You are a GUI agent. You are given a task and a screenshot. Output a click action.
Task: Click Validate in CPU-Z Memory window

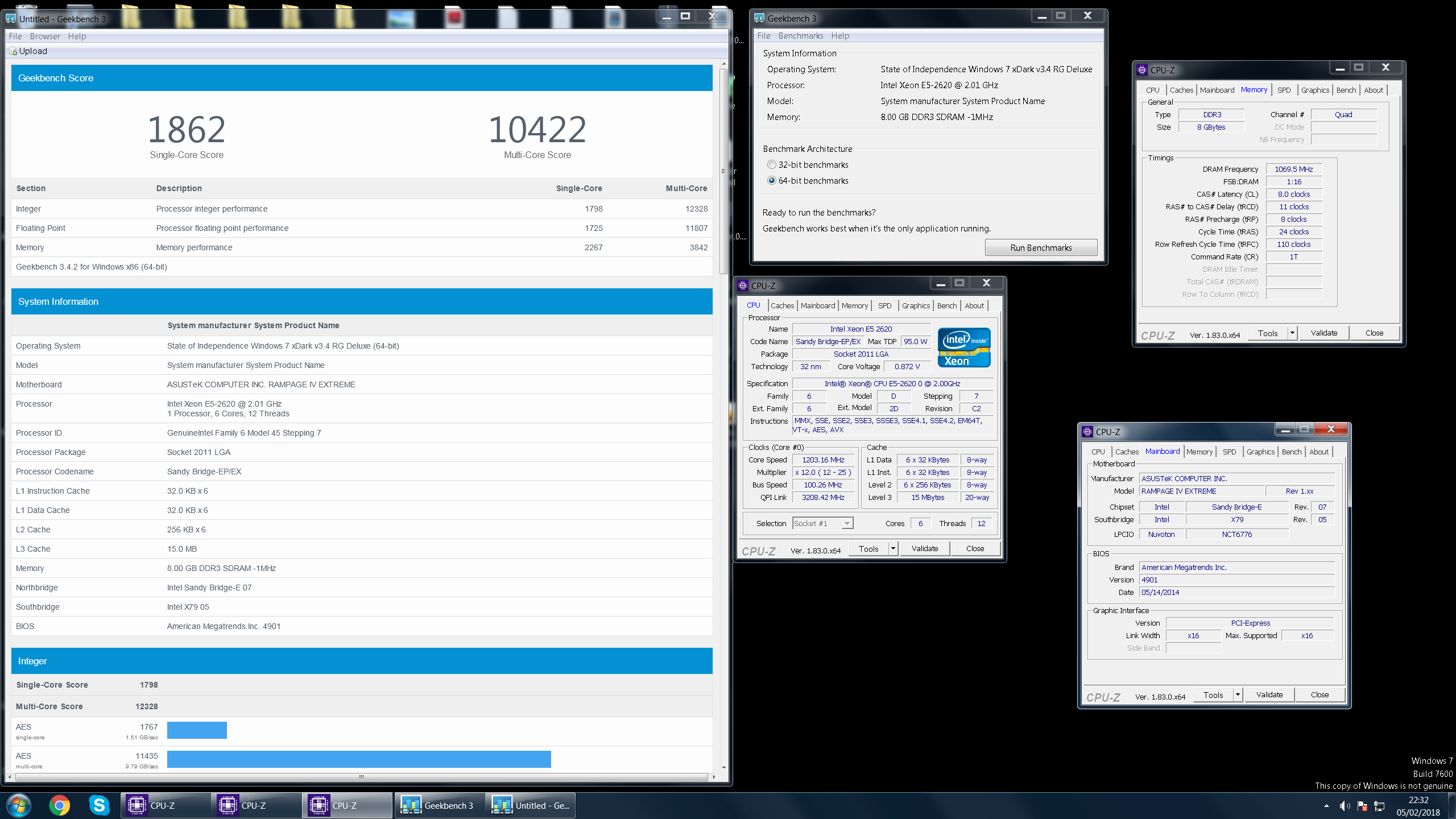coord(1324,333)
